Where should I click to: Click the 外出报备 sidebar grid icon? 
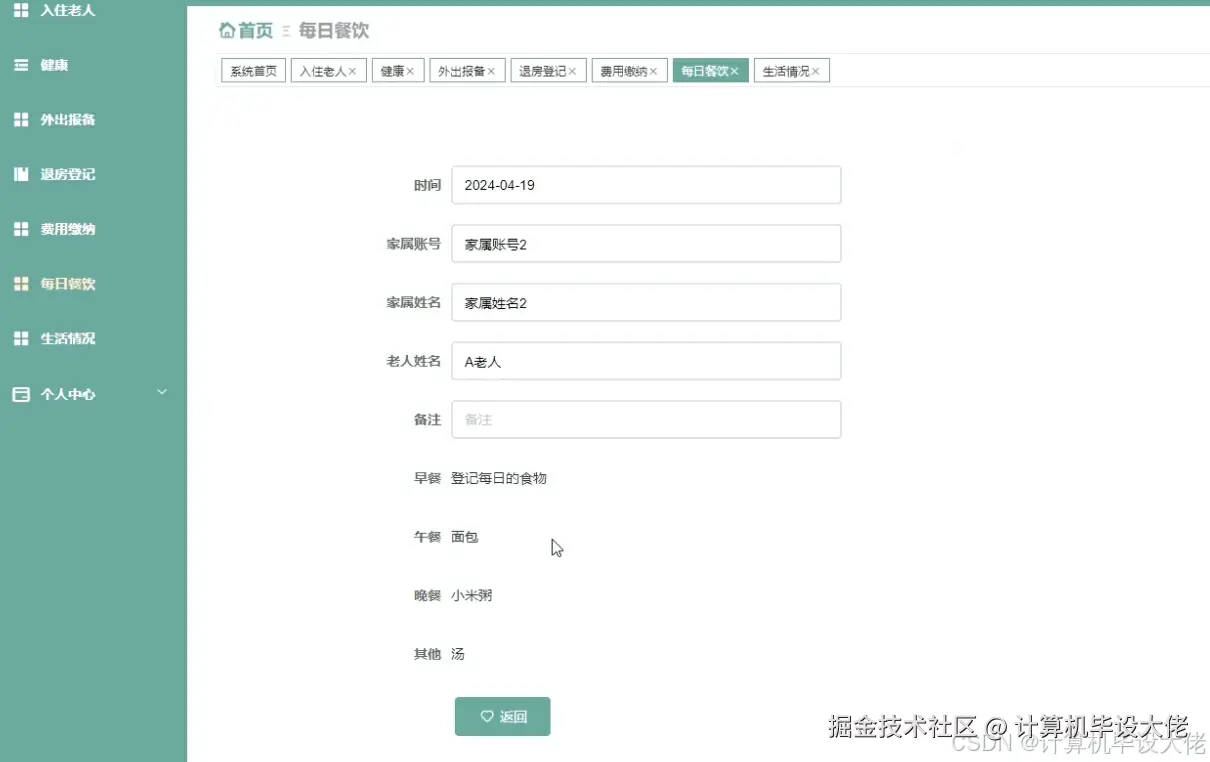pos(21,120)
